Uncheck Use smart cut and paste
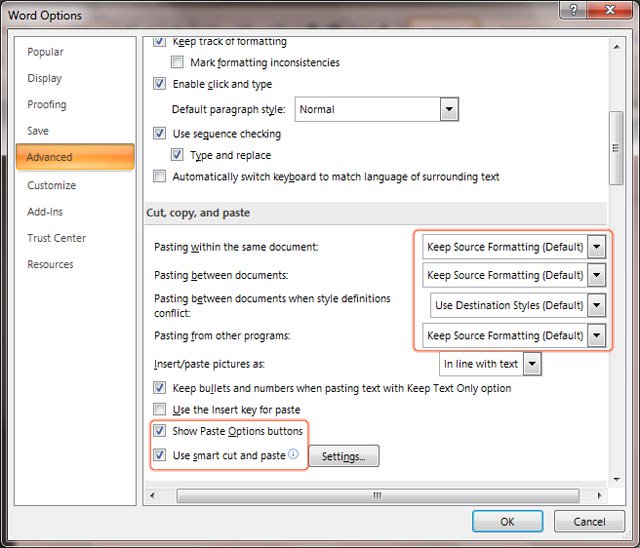Viewport: 640px width, 548px height. tap(159, 455)
